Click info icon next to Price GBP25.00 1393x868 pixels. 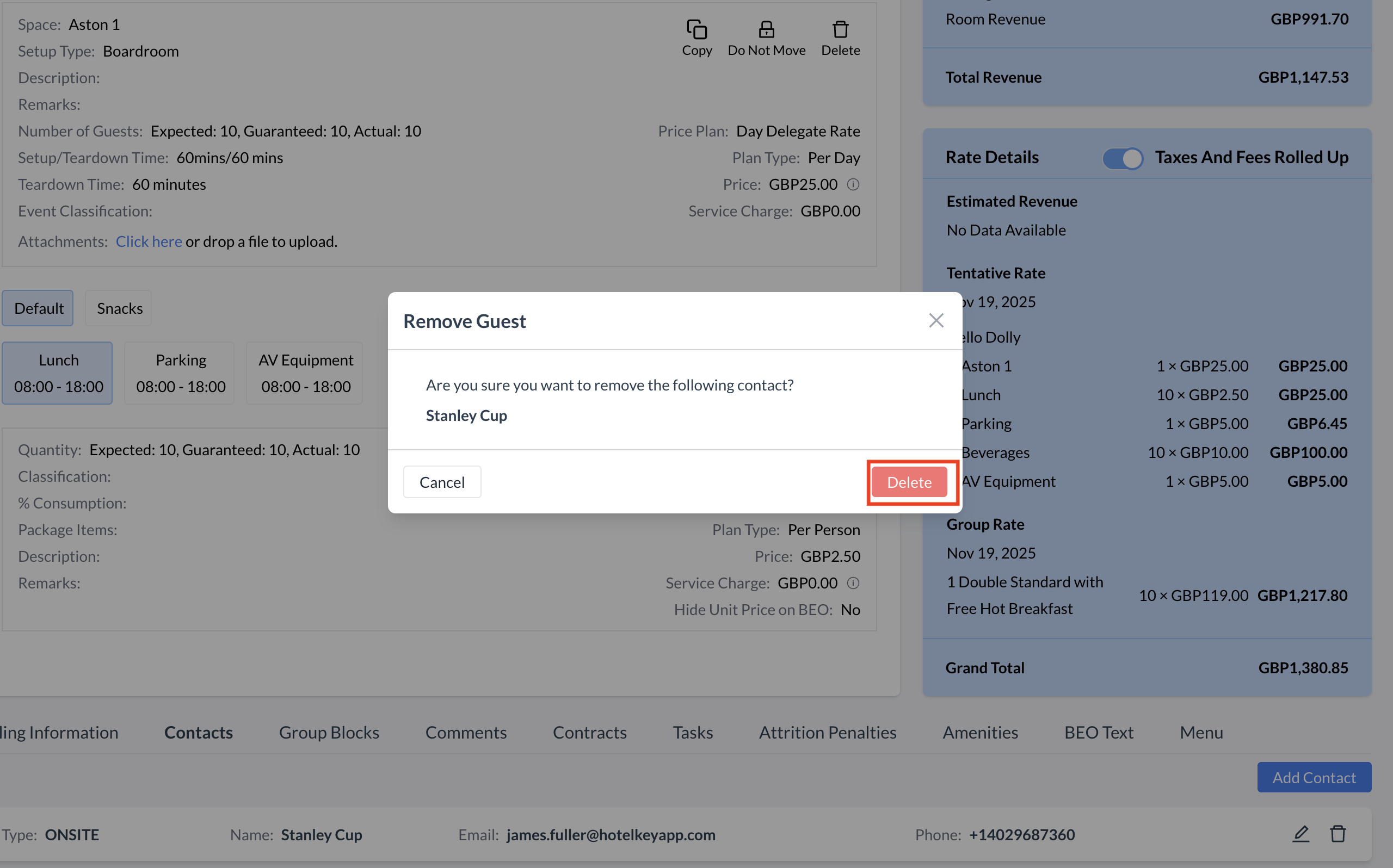tap(853, 185)
